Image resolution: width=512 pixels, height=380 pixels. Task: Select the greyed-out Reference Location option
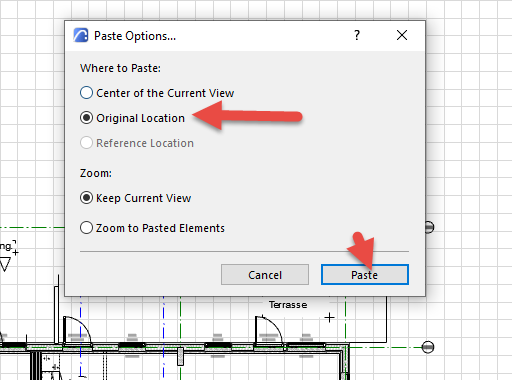[137, 143]
